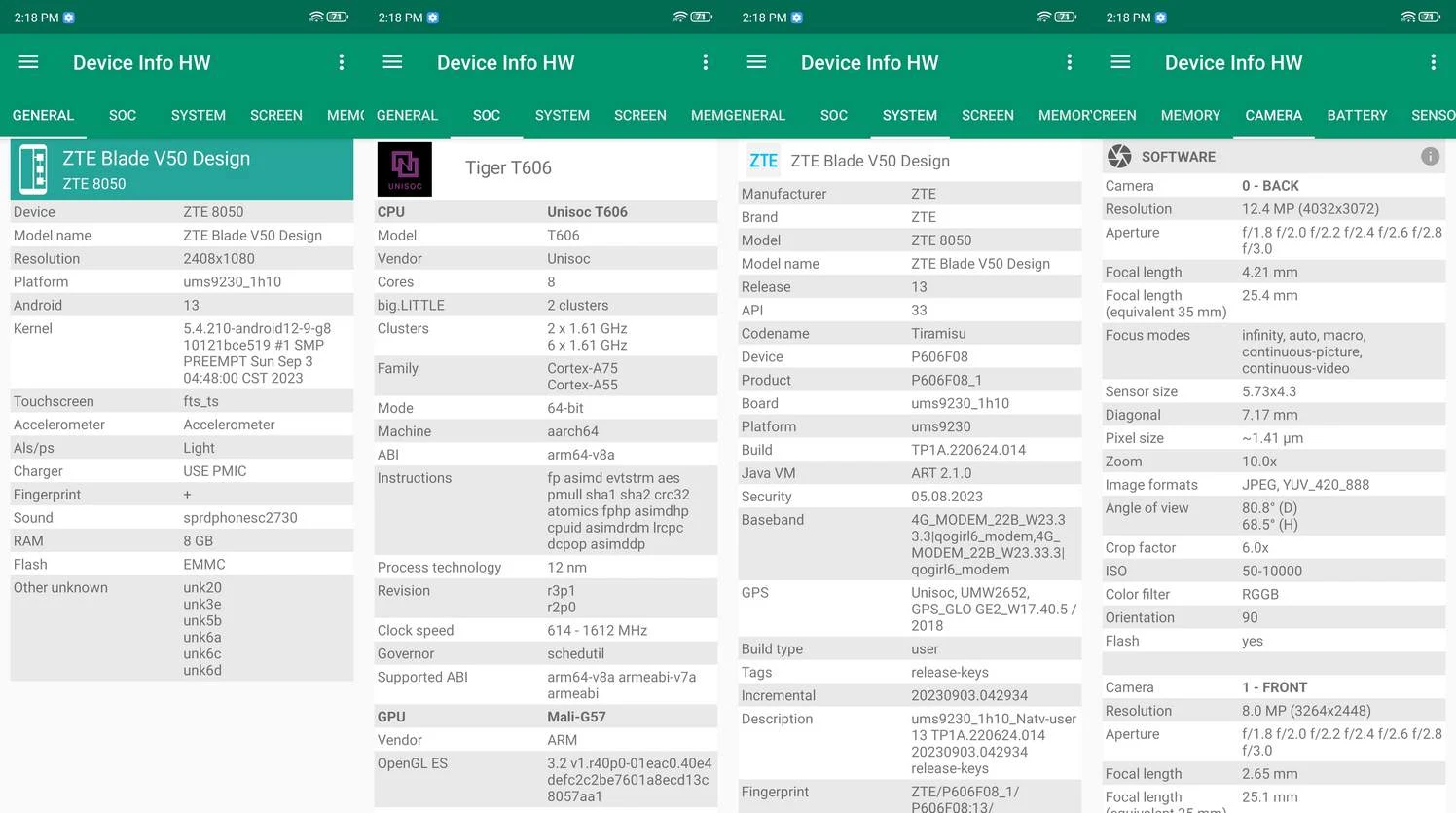This screenshot has width=1456, height=813.
Task: Open hamburger menu in first screen
Action: 28,62
